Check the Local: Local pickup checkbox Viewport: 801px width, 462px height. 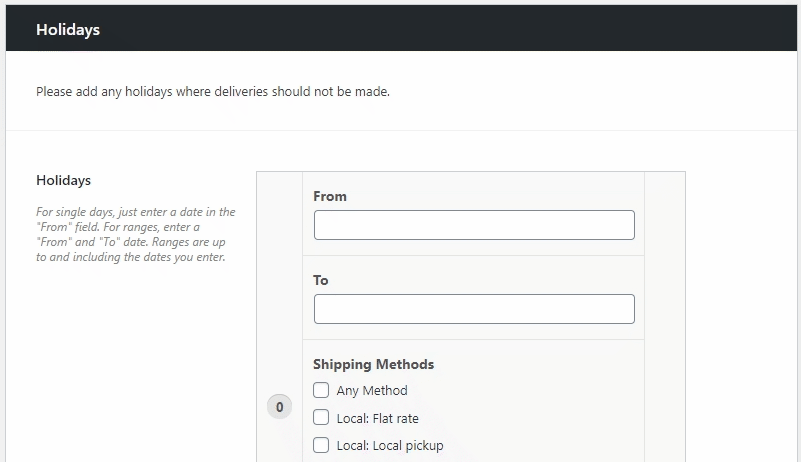[x=321, y=445]
